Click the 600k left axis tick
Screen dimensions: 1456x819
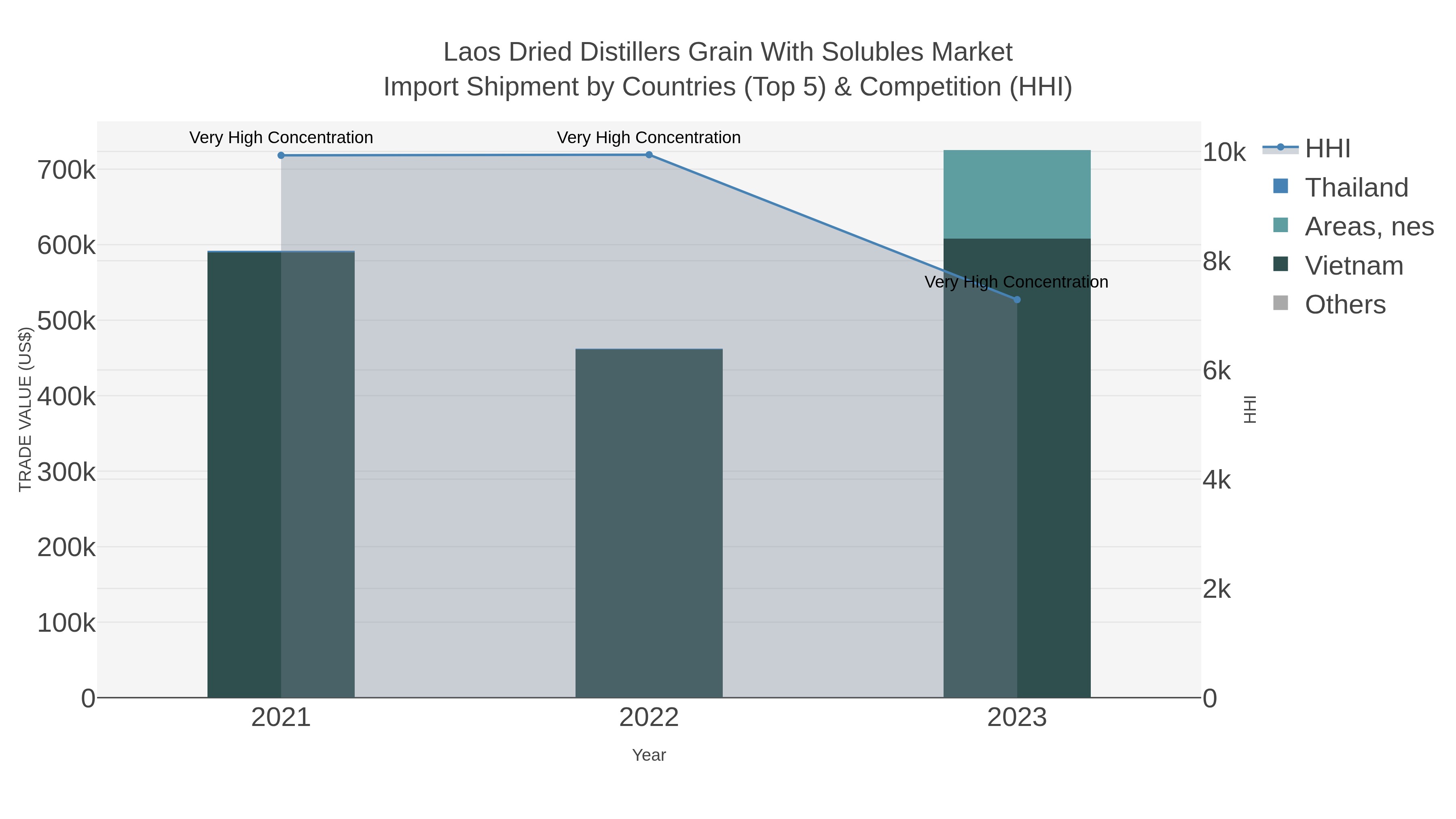66,245
